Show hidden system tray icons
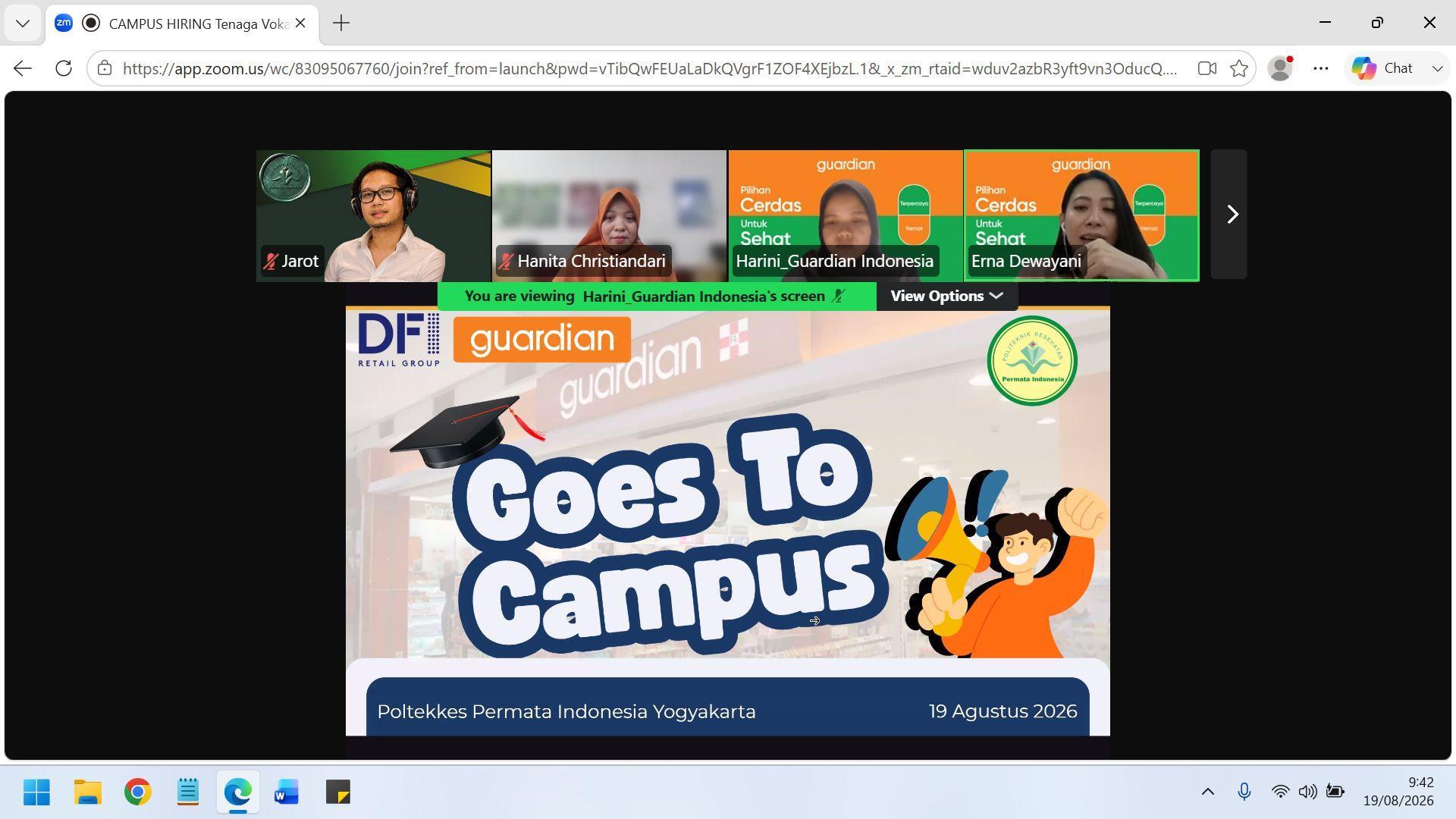The height and width of the screenshot is (819, 1456). [1207, 792]
